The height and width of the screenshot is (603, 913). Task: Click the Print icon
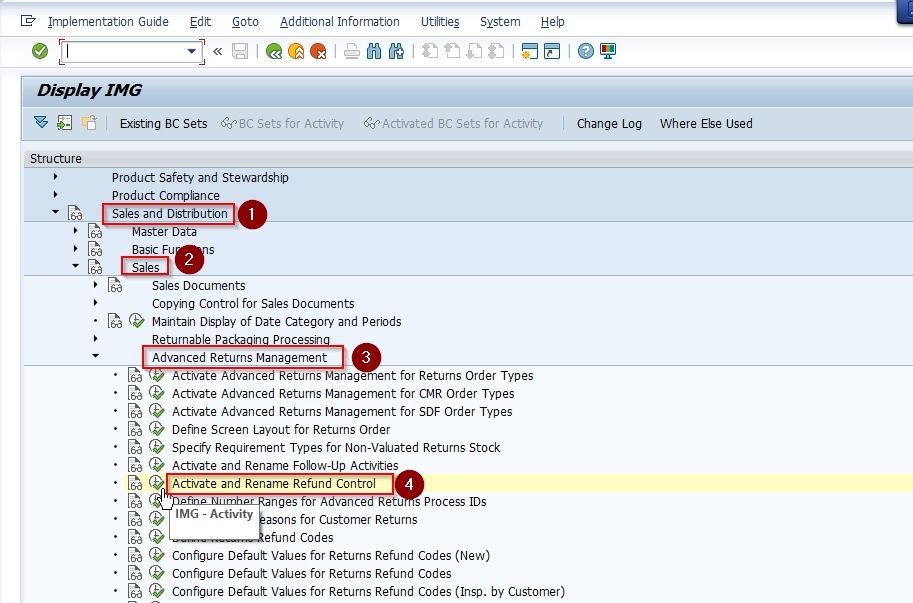[351, 51]
